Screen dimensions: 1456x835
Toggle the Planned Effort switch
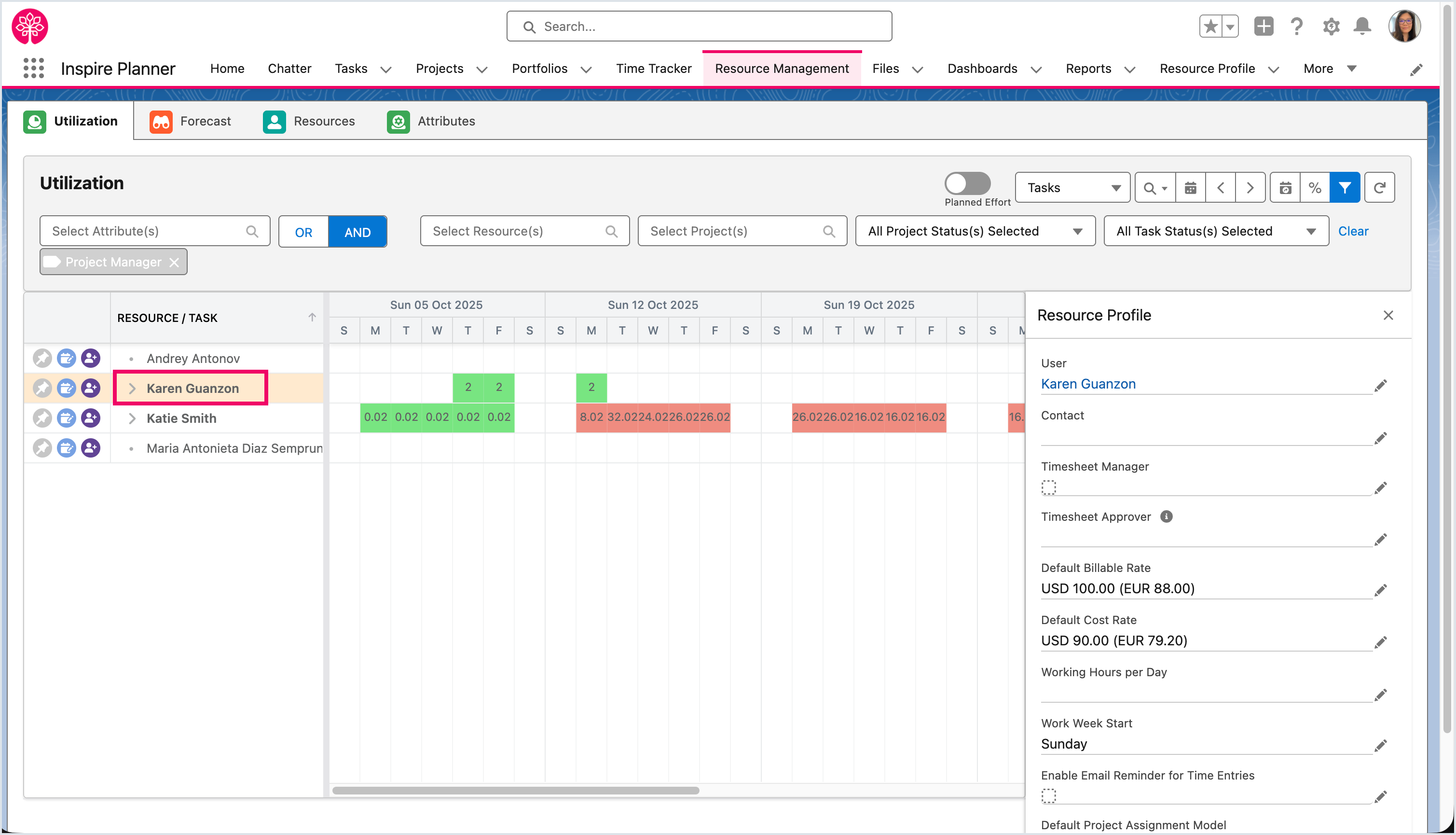click(967, 183)
